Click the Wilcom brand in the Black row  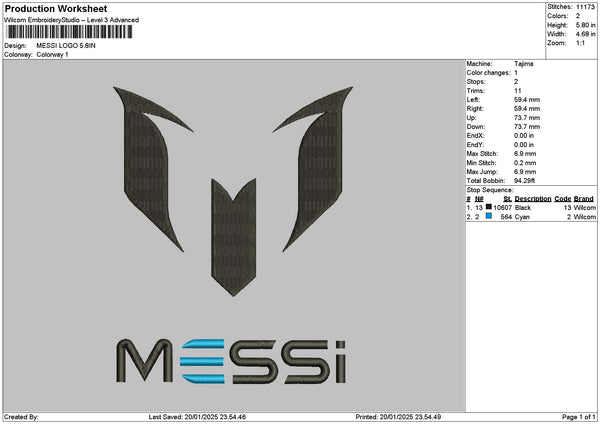(584, 208)
